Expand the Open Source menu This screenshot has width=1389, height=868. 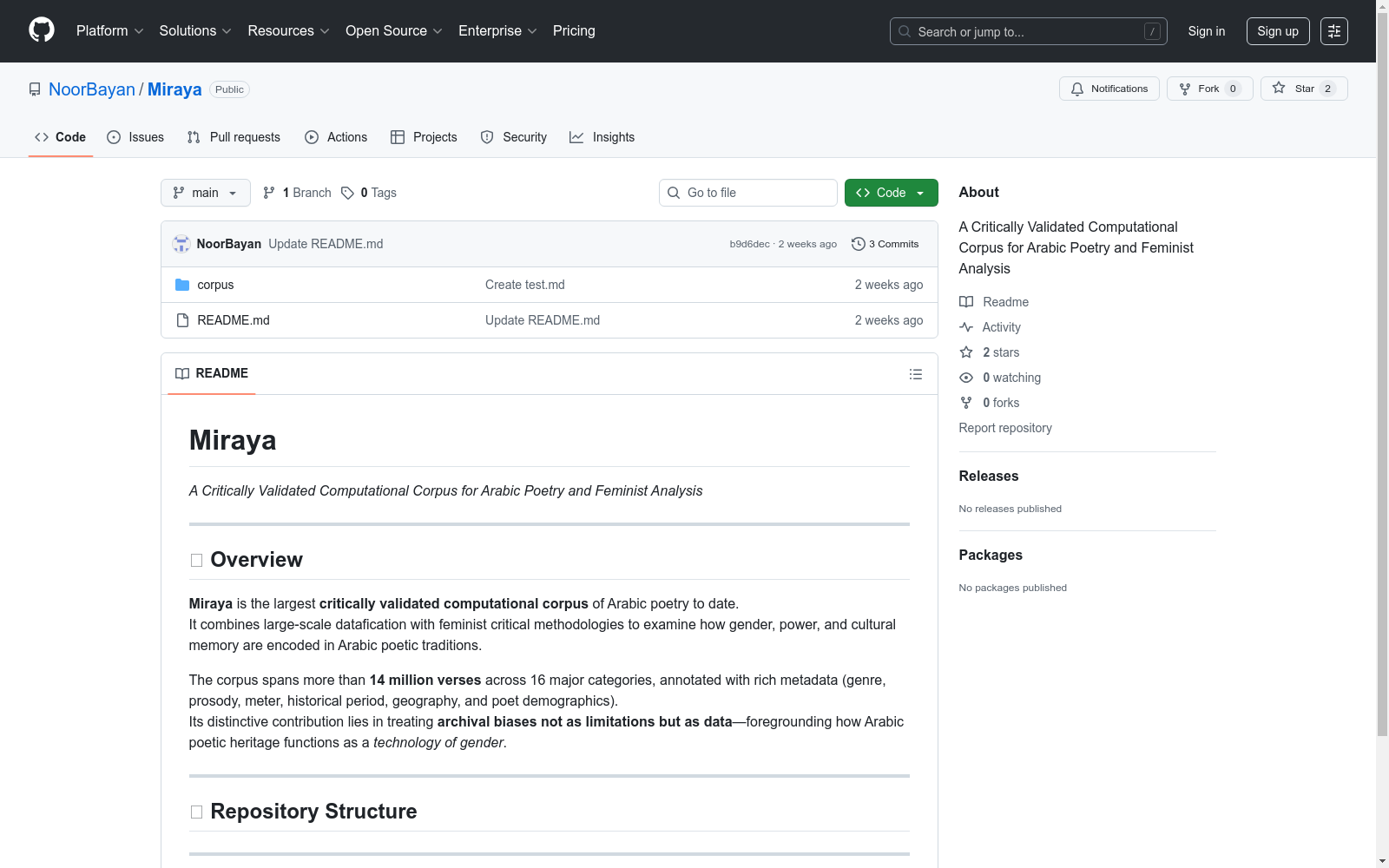tap(394, 30)
